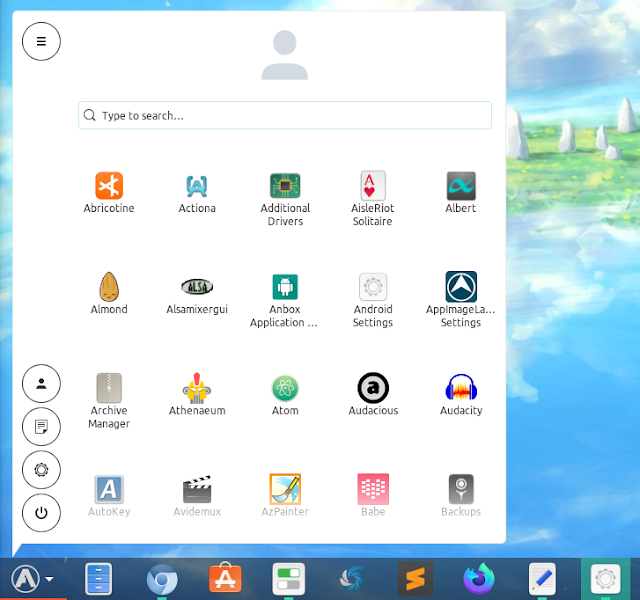Open the user account round button
The height and width of the screenshot is (600, 640).
[x=41, y=384]
